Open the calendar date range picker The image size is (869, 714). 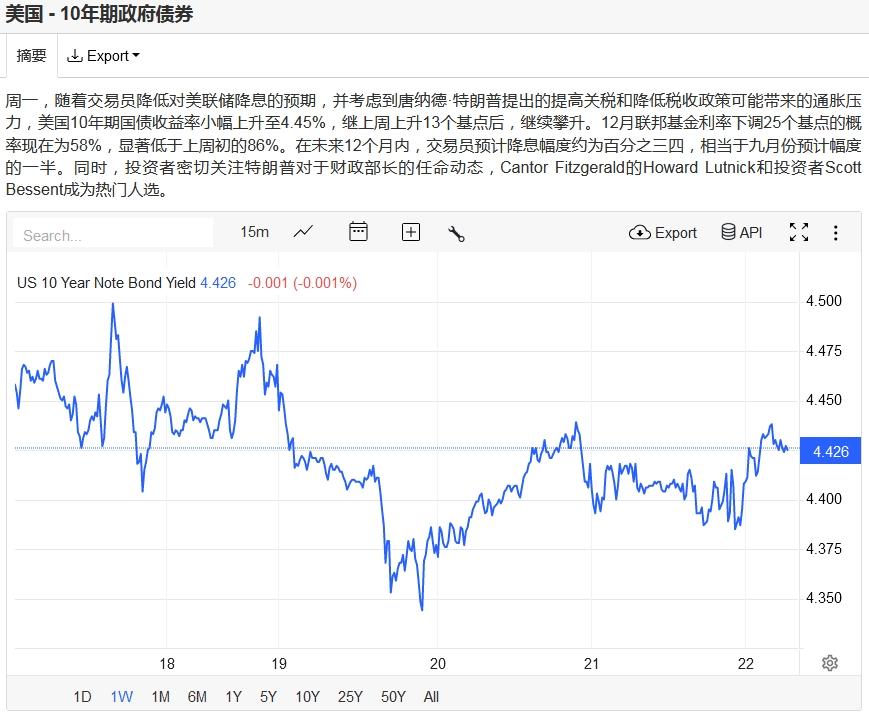point(358,232)
